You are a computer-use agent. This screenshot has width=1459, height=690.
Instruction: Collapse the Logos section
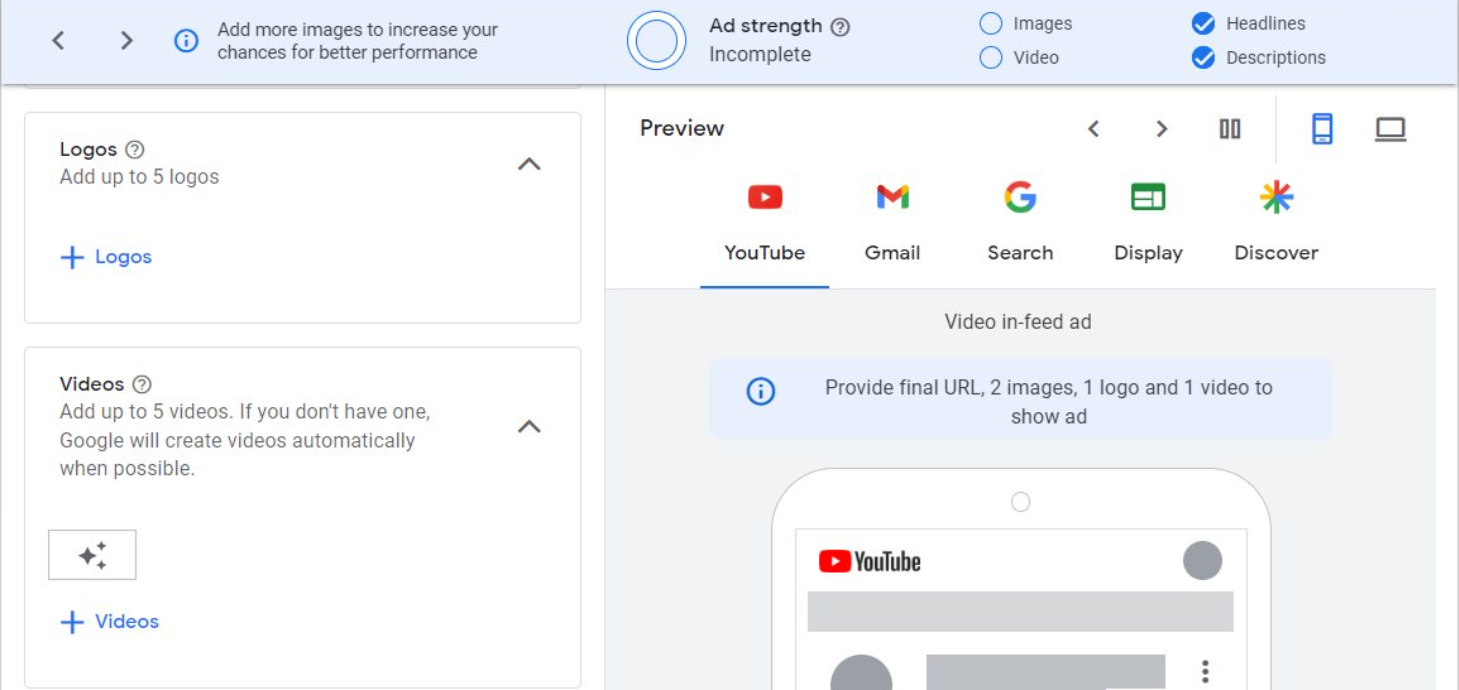[529, 164]
